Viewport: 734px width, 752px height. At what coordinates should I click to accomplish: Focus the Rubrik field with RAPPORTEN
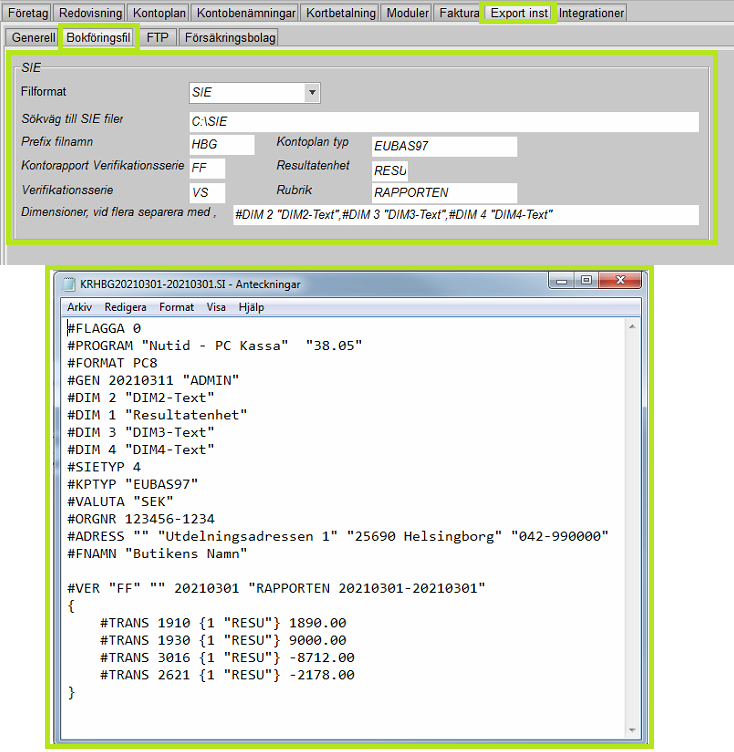443,192
